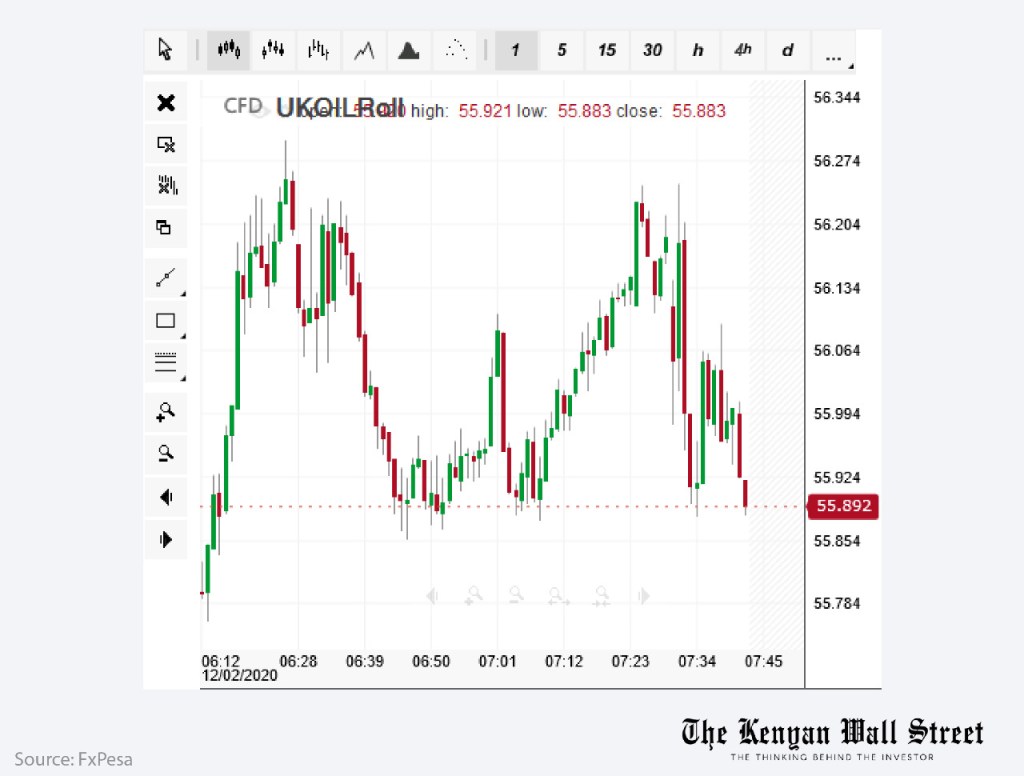Select the dots chart style icon
The image size is (1024, 776).
456,49
